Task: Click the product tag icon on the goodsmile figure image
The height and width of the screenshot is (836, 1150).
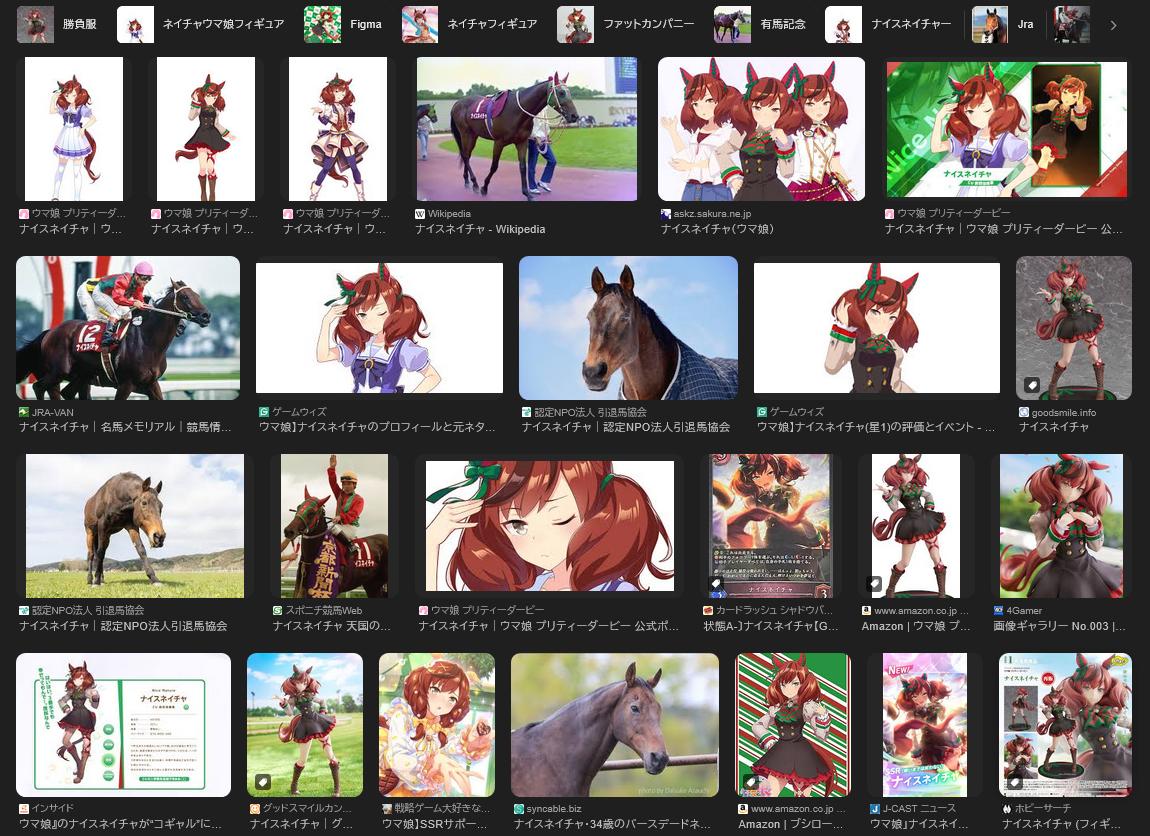Action: tap(1032, 385)
